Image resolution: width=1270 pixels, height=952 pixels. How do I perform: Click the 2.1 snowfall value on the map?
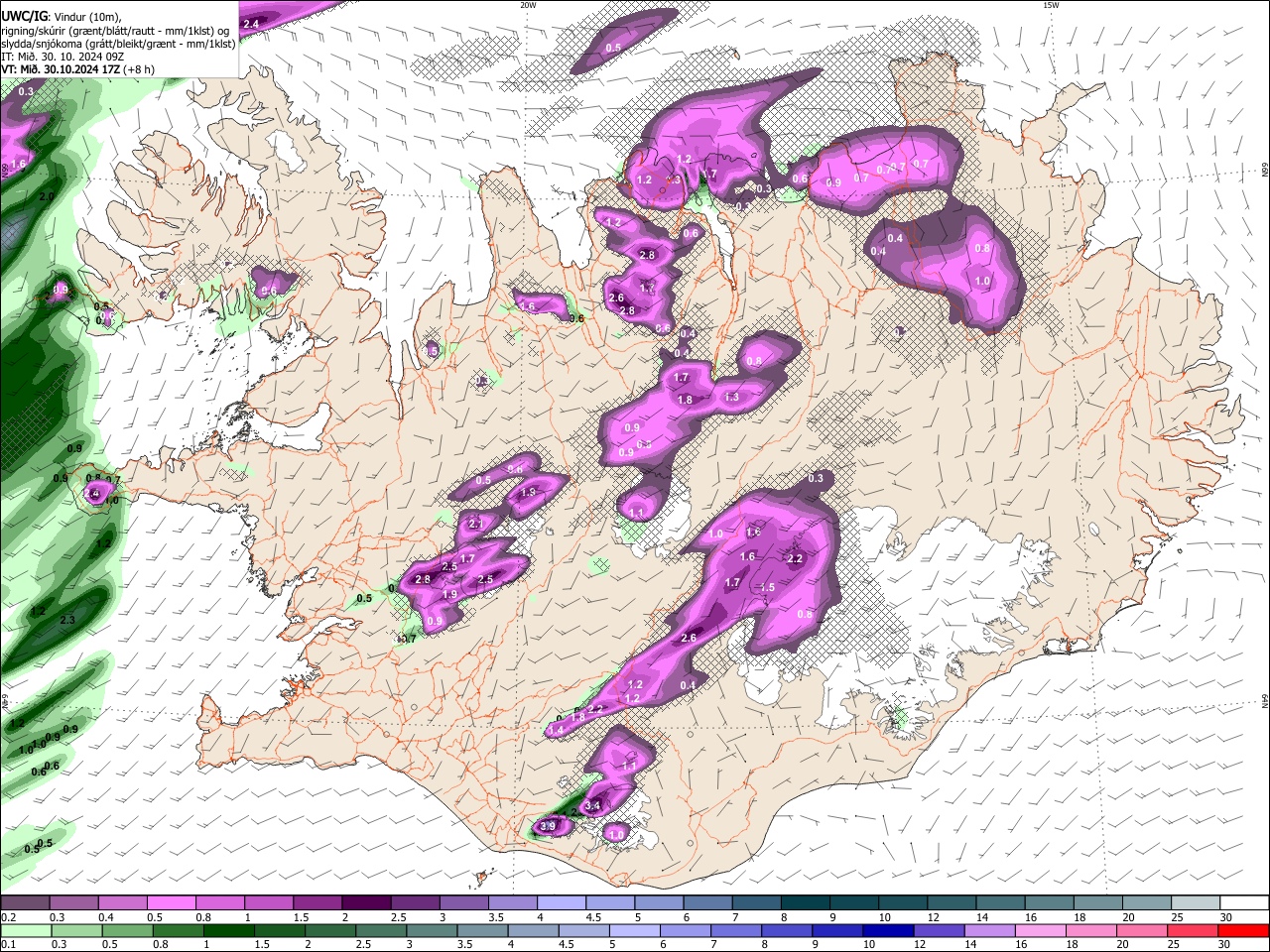[x=475, y=524]
